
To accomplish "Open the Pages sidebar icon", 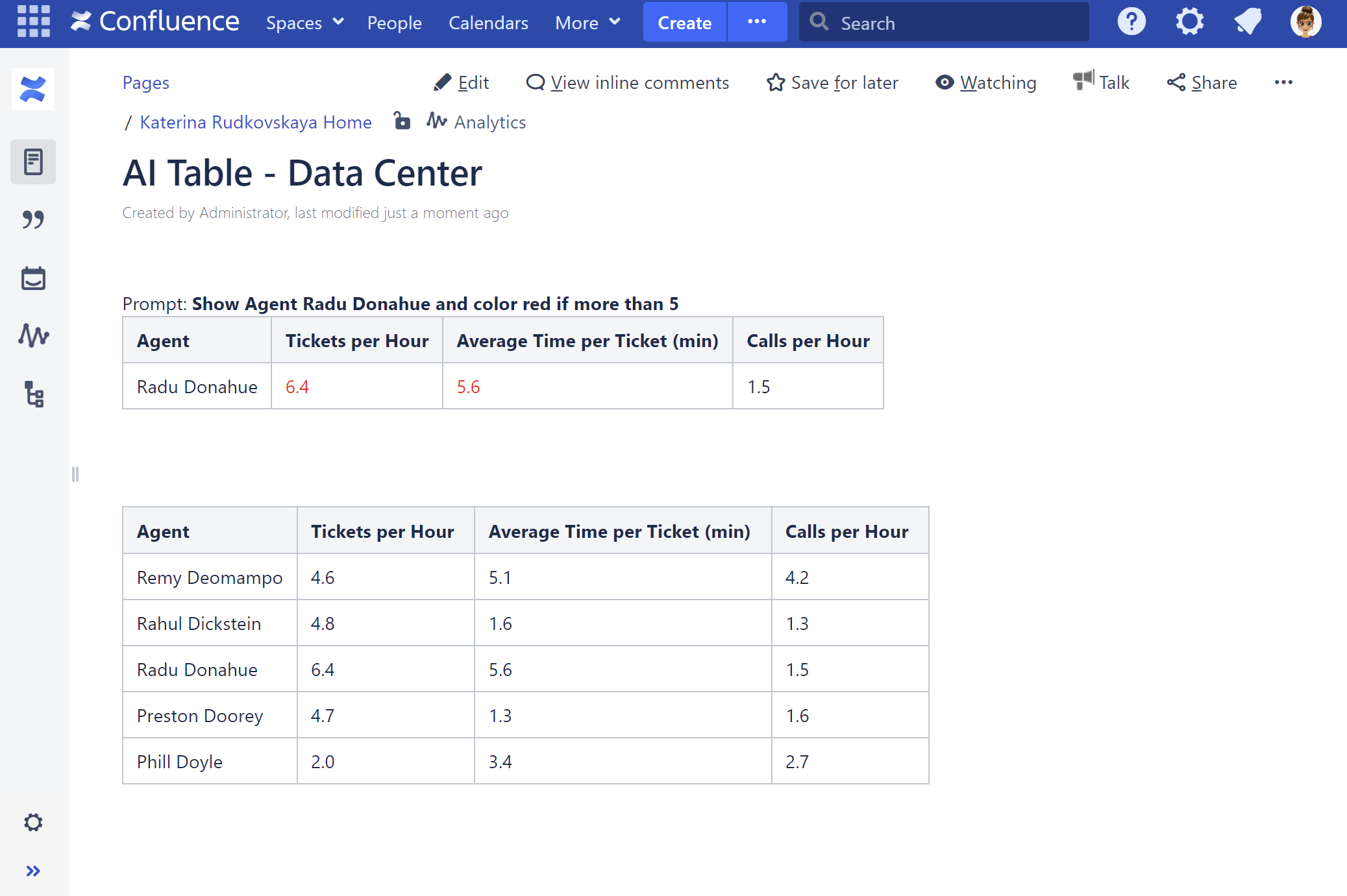I will [x=33, y=162].
